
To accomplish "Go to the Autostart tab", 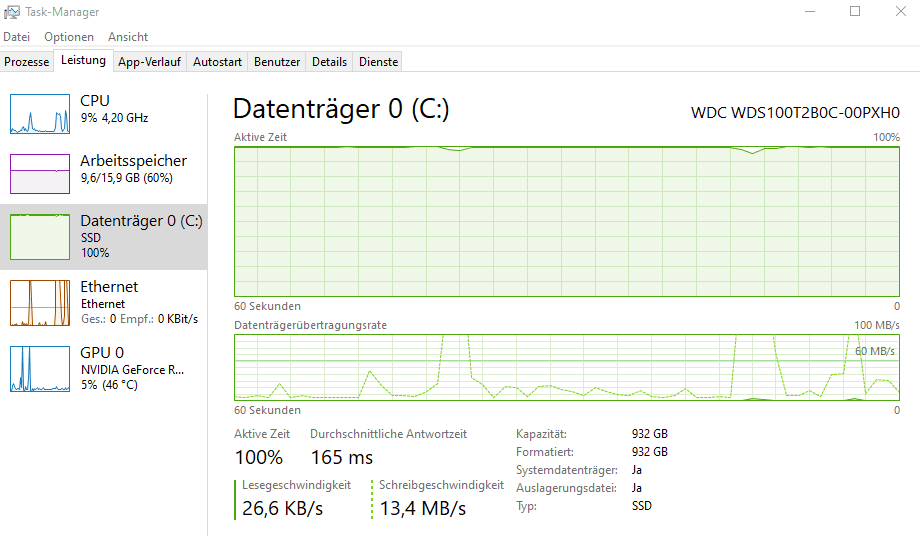I will 217,62.
